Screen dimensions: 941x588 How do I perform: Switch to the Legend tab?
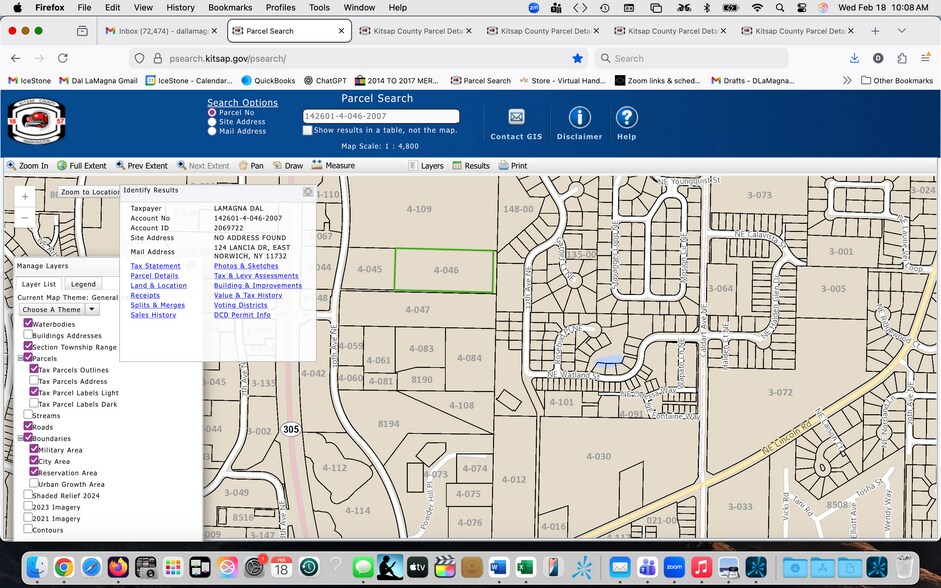pyautogui.click(x=83, y=284)
